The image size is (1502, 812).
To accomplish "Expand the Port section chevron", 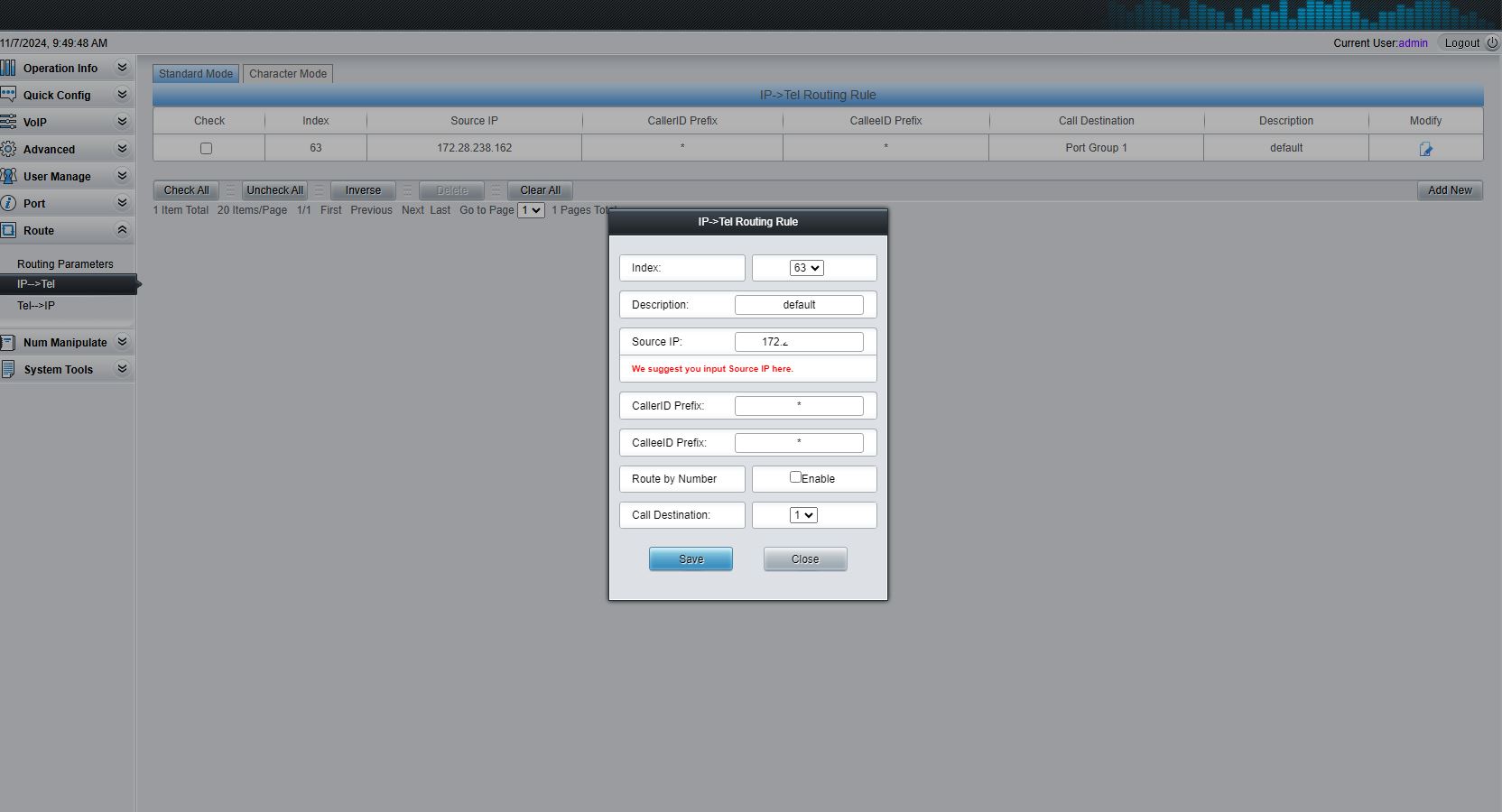I will coord(122,203).
